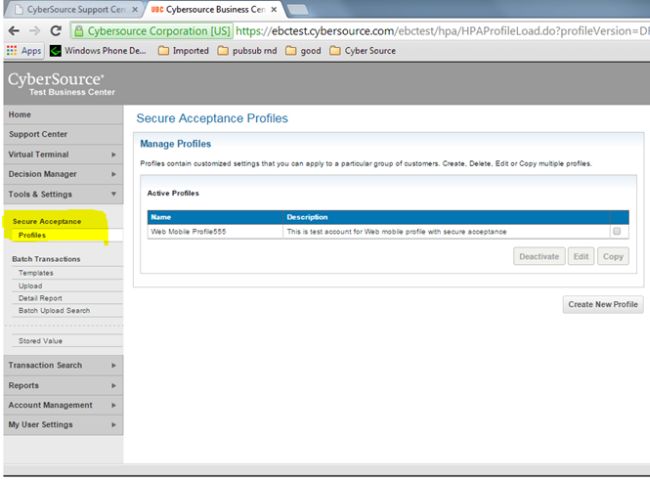Open the Virtual Terminal menu item
This screenshot has width=650, height=481.
[x=63, y=155]
